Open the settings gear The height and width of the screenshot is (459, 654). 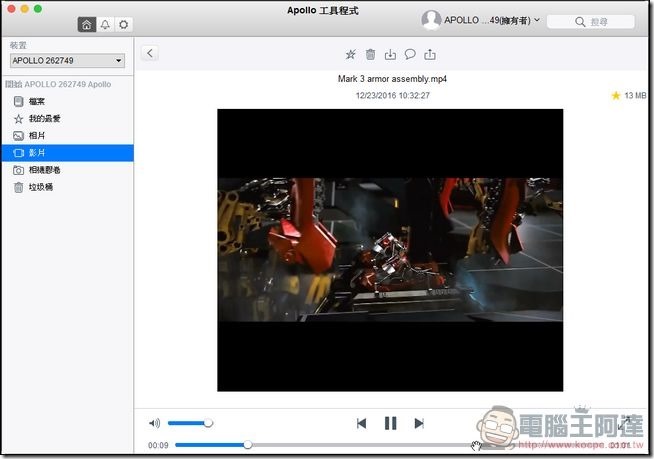pyautogui.click(x=123, y=24)
